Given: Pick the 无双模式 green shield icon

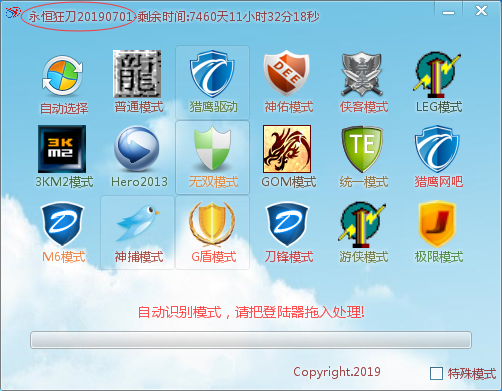Looking at the screenshot, I should click(212, 148).
